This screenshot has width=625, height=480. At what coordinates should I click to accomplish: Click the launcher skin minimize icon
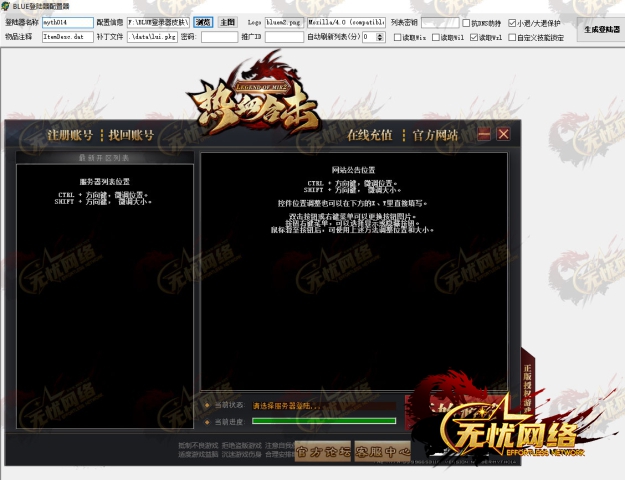click(484, 134)
